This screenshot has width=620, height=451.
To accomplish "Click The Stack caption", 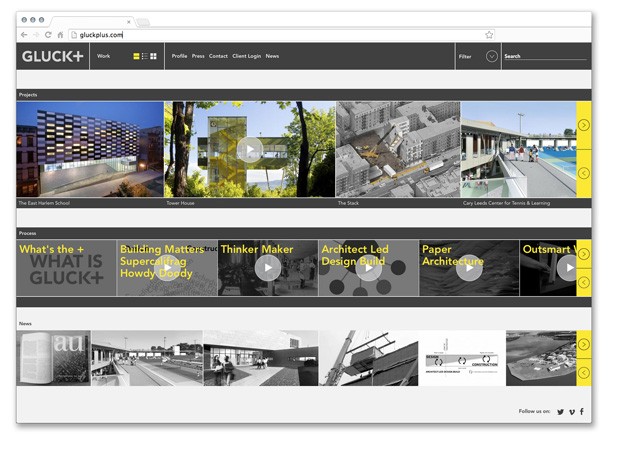I will point(348,203).
